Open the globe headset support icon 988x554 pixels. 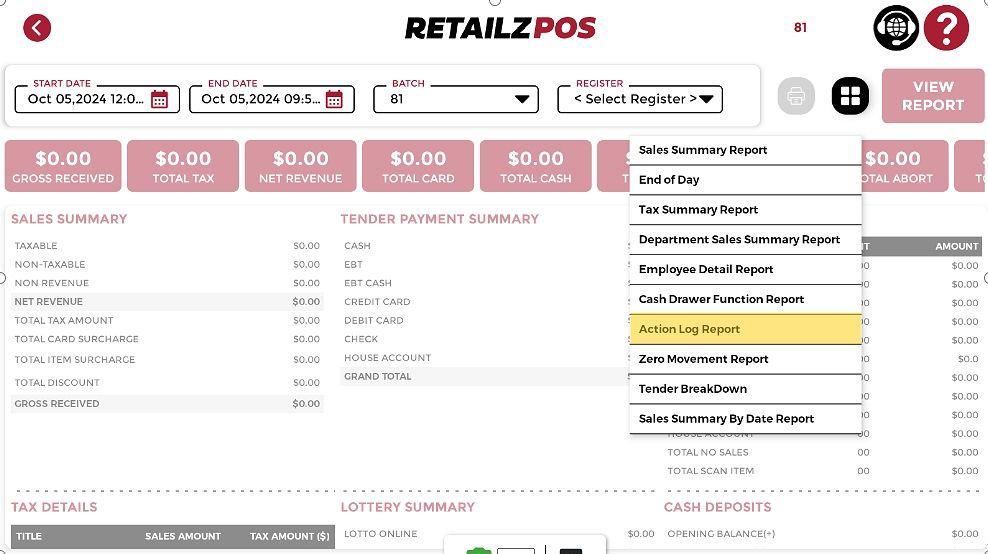pos(896,28)
